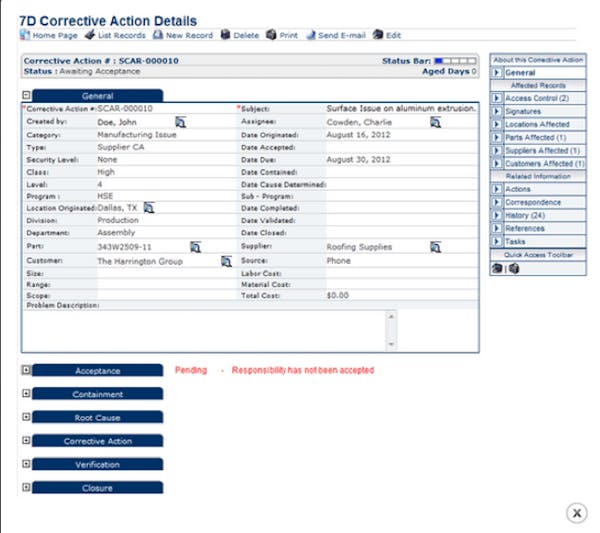Collapse the General section with minus box
The height and width of the screenshot is (533, 600).
[26, 95]
